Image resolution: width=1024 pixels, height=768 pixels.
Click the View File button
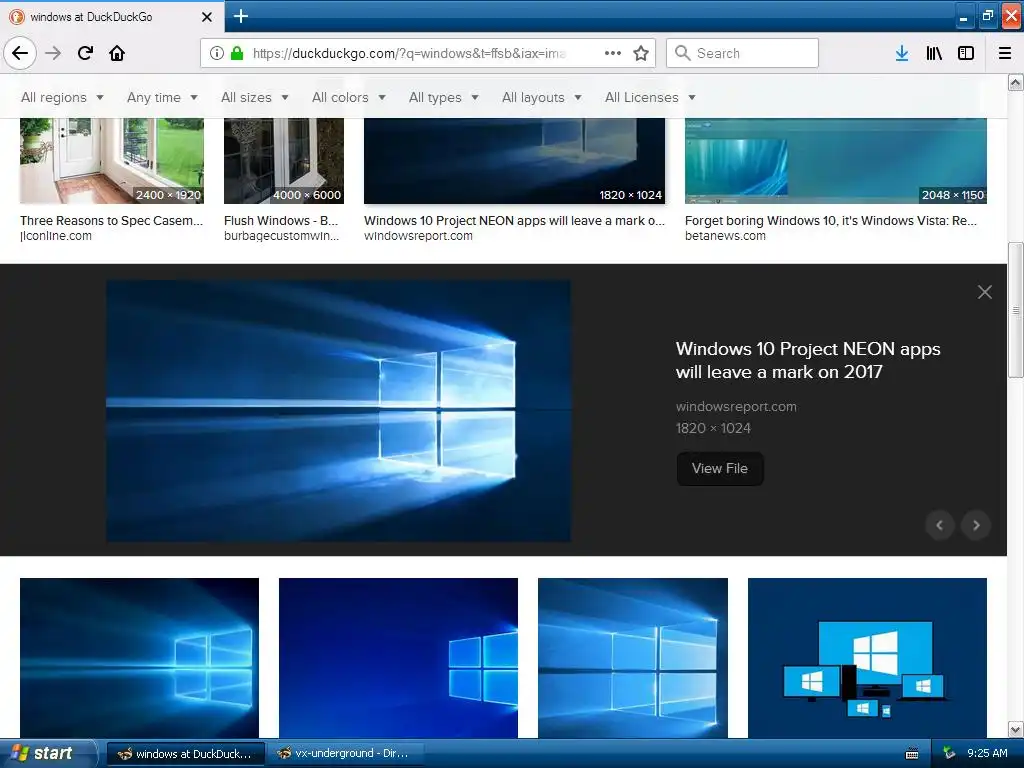tap(720, 468)
